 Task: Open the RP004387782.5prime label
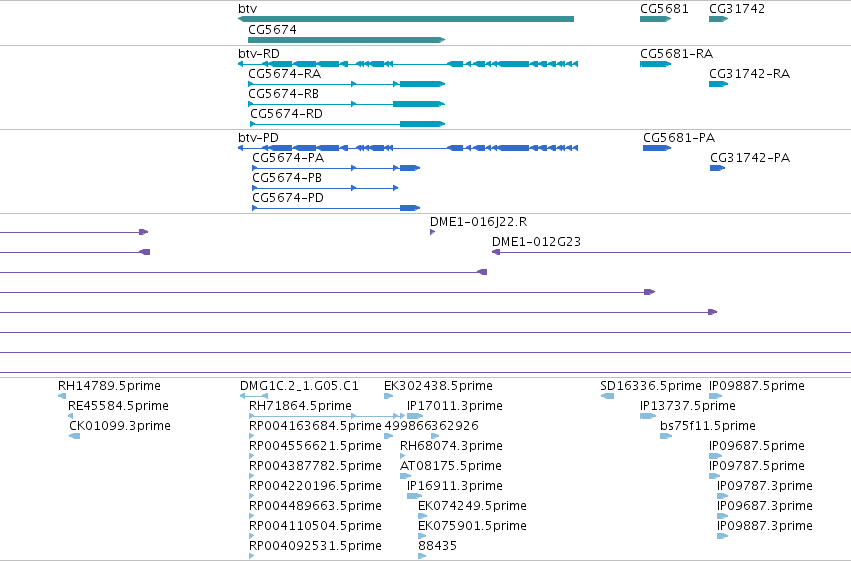tap(315, 466)
